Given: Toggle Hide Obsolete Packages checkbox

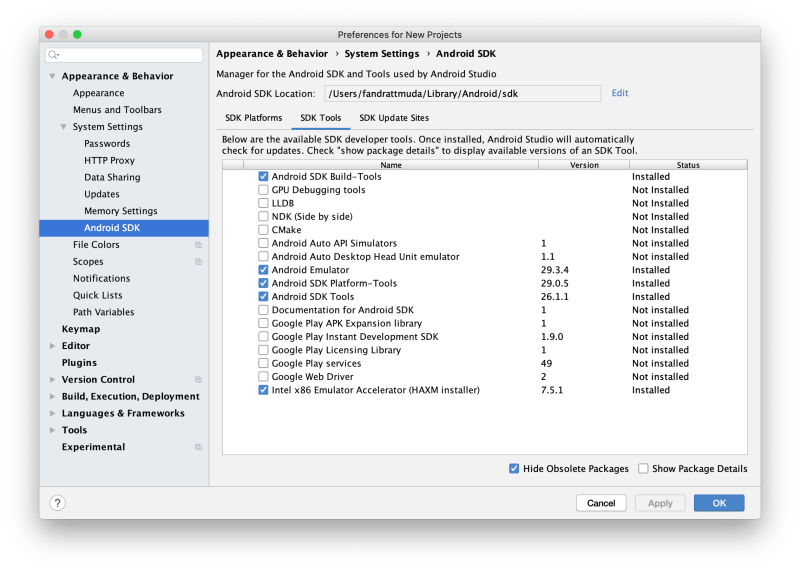Looking at the screenshot, I should pyautogui.click(x=514, y=468).
